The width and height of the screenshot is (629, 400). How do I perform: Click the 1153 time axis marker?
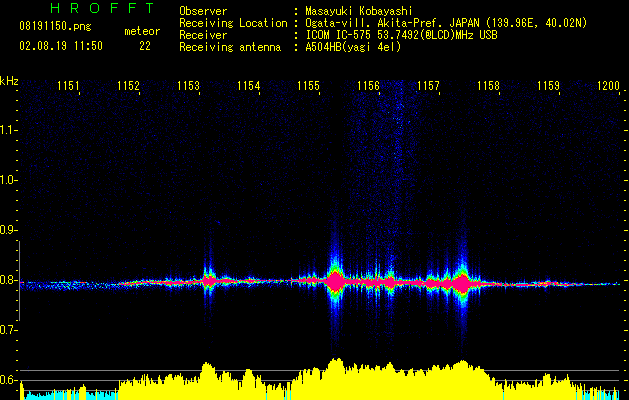point(188,85)
